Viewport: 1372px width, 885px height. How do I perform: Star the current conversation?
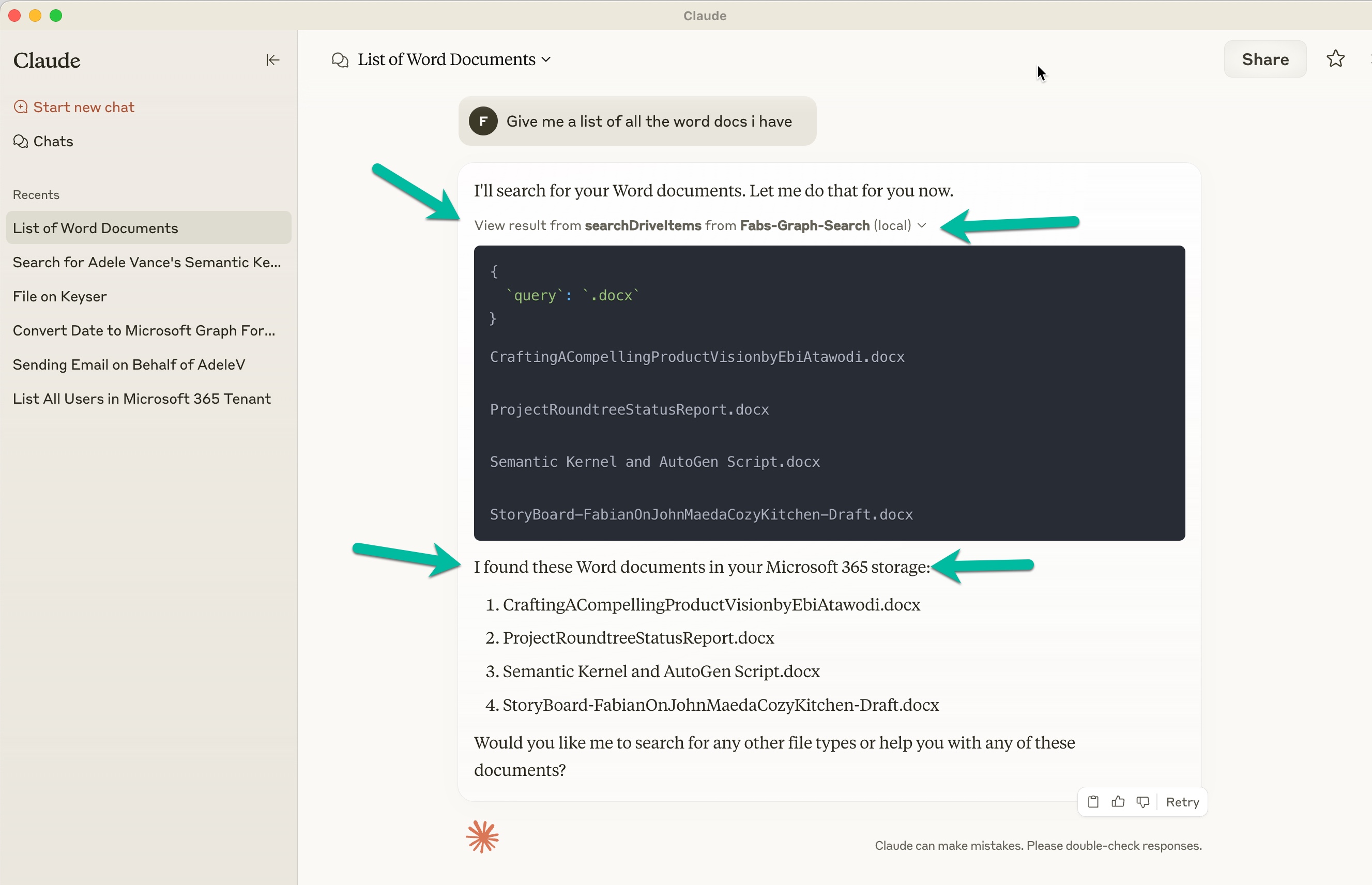(1335, 58)
